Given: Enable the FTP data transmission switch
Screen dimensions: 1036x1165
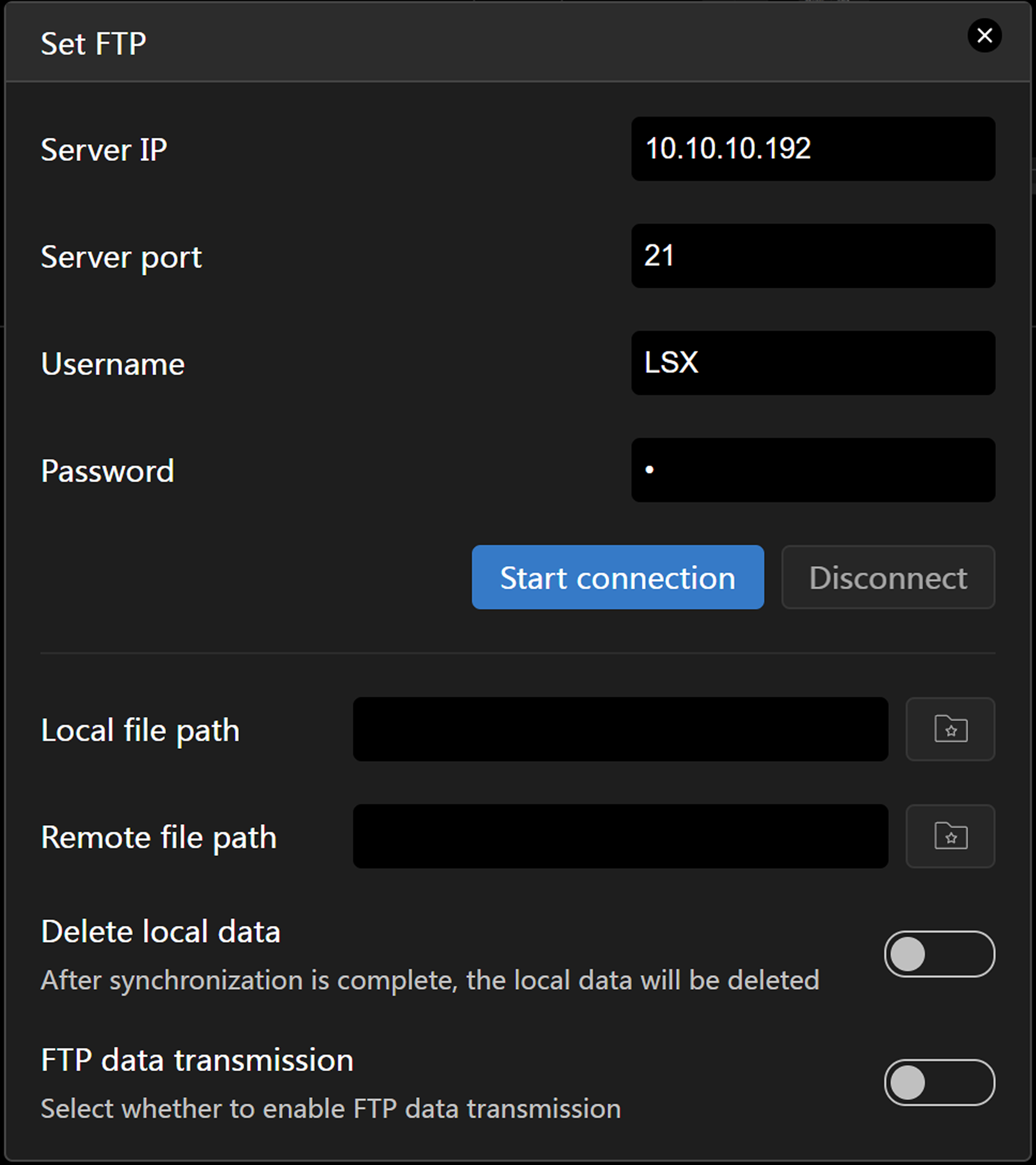Looking at the screenshot, I should click(x=939, y=1082).
